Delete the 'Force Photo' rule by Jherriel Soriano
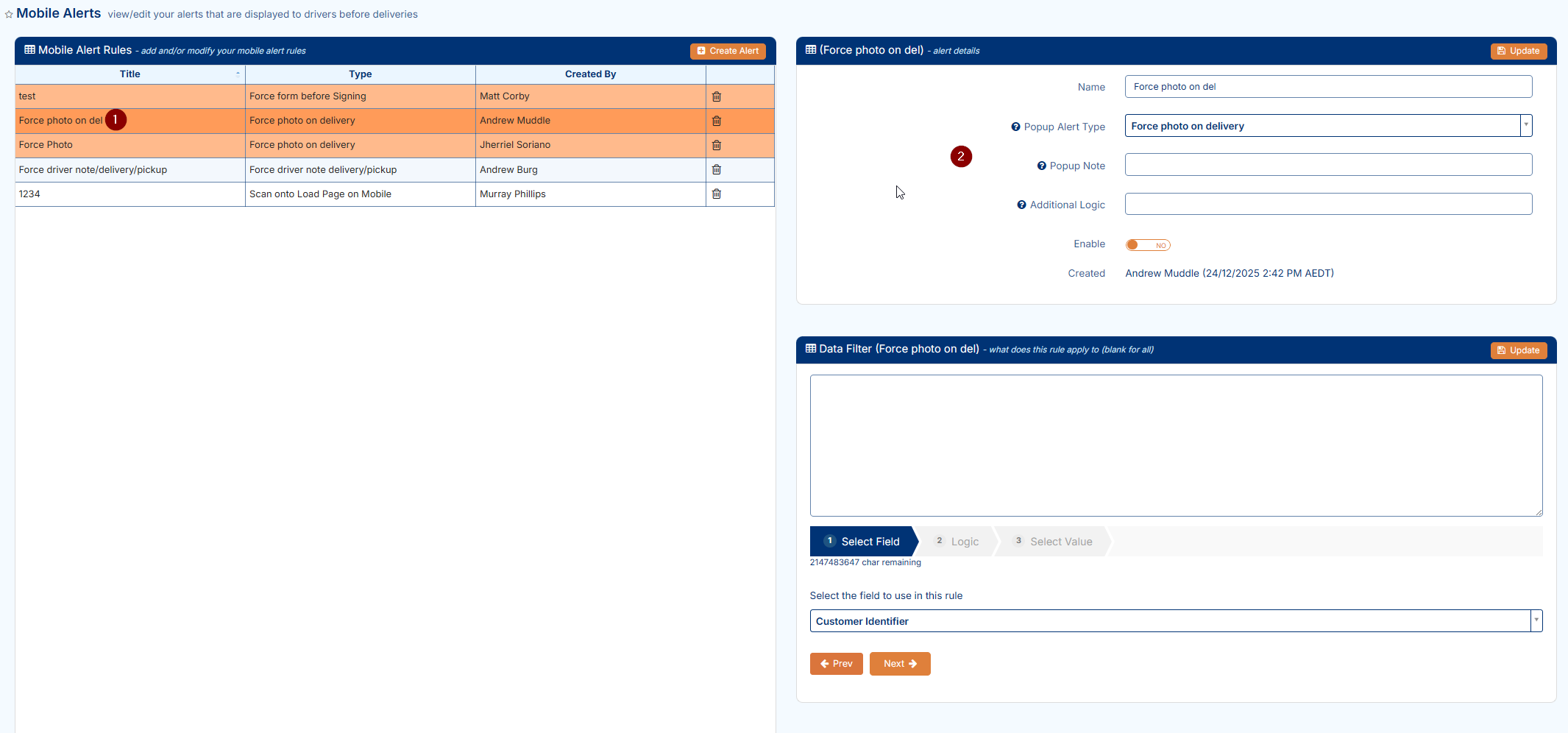The width and height of the screenshot is (1568, 733). coord(716,145)
